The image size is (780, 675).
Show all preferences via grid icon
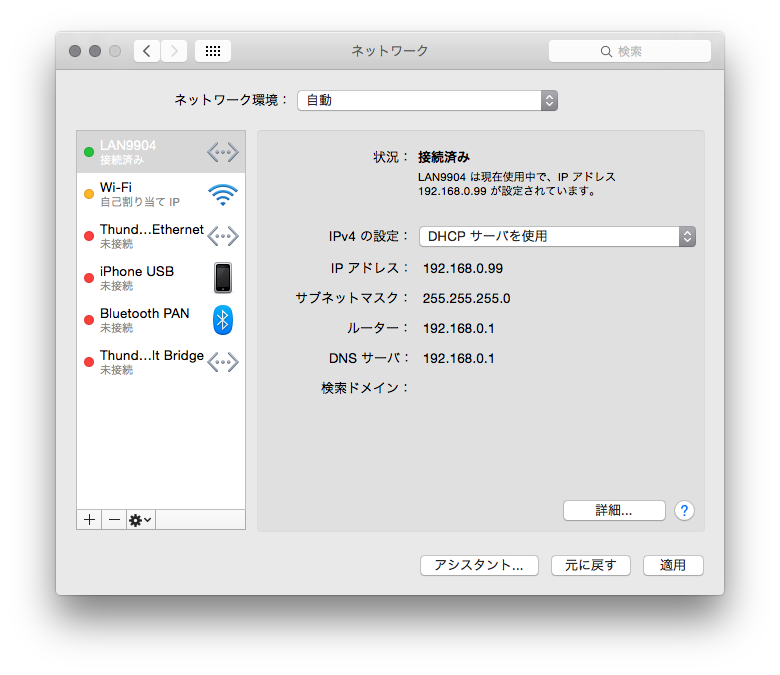coord(213,51)
